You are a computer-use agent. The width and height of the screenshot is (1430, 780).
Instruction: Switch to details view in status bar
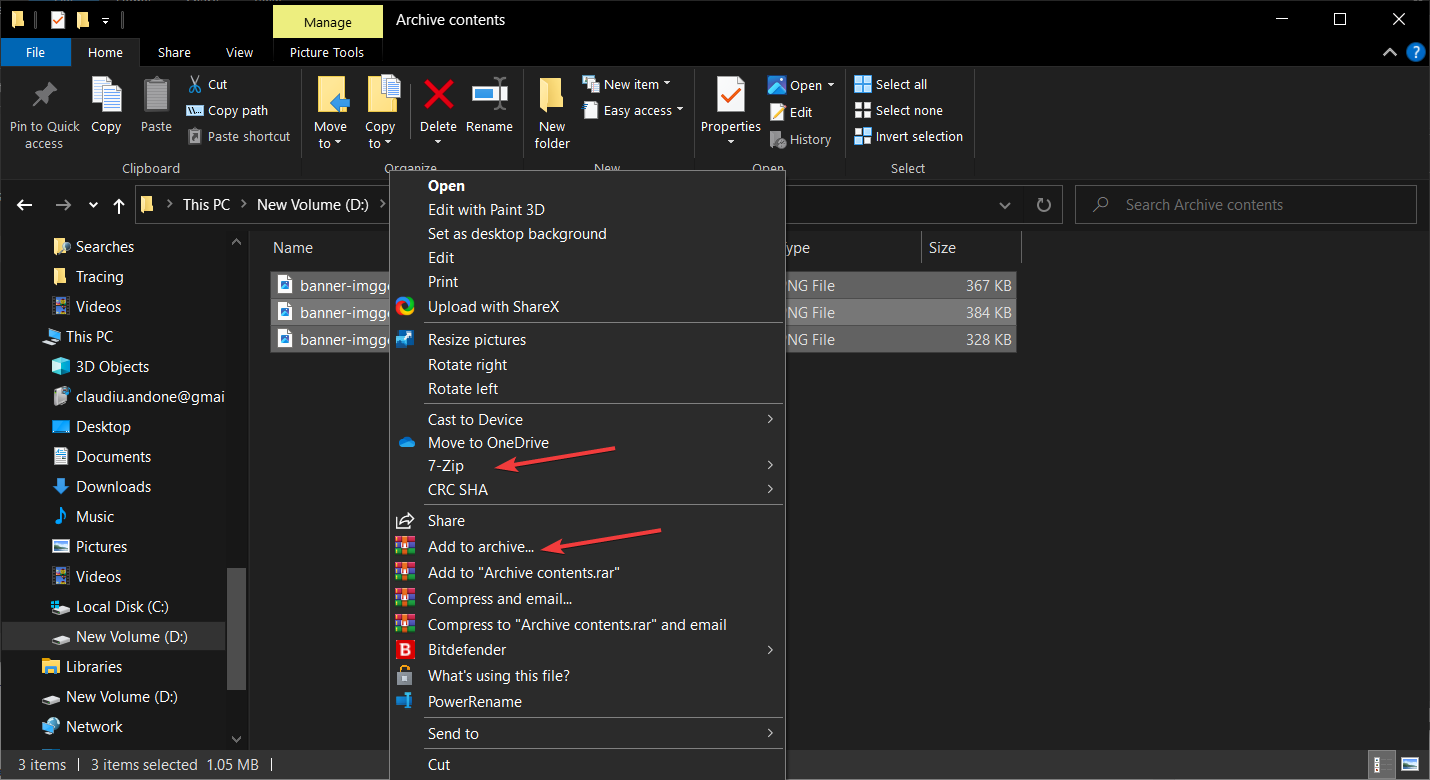tap(1382, 764)
